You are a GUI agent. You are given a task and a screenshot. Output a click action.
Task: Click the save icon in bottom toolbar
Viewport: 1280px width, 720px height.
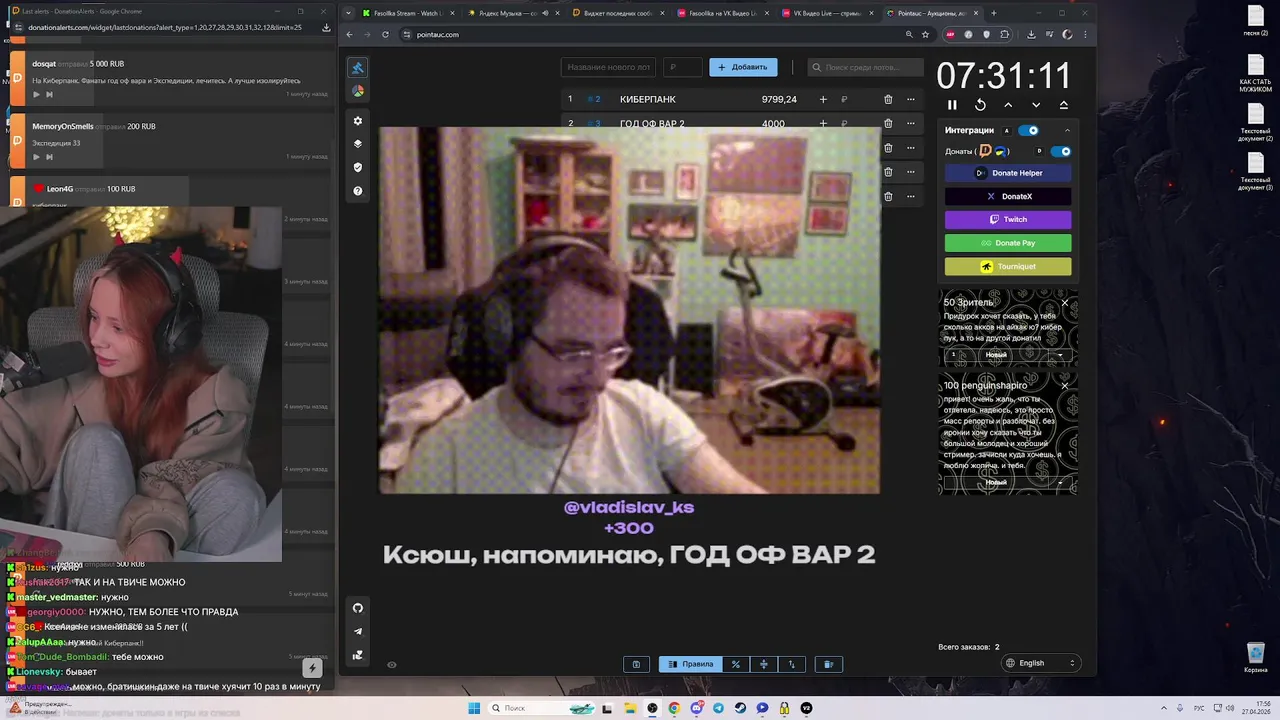[x=636, y=664]
